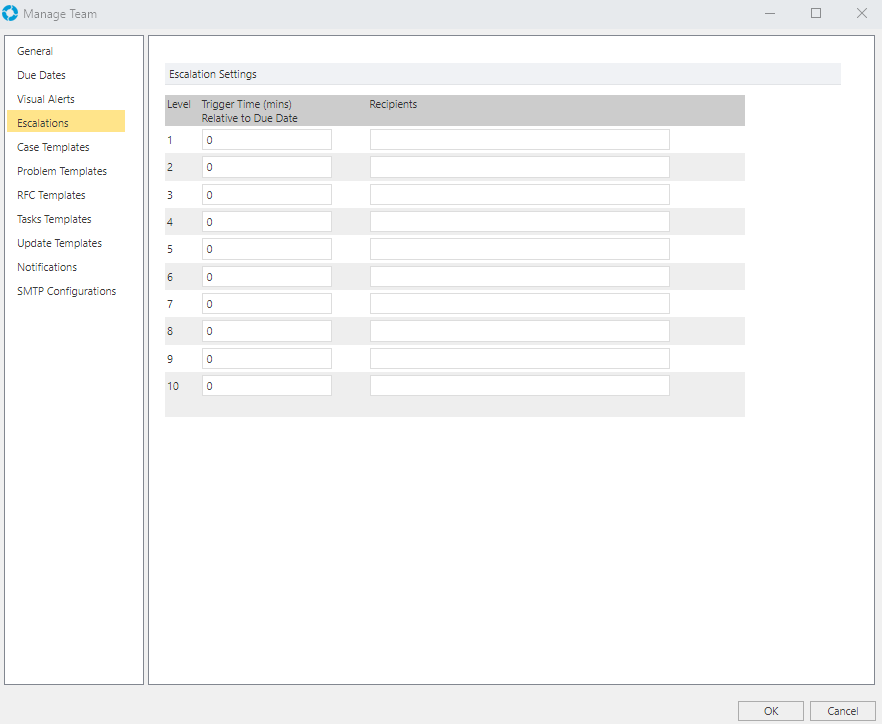Select Level 7 trigger time field
The image size is (882, 724).
tap(266, 304)
